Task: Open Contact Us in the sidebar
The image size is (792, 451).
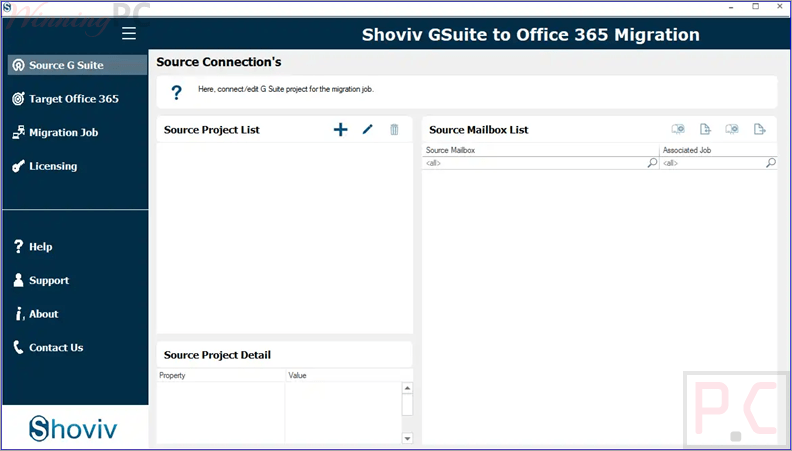Action: [48, 347]
